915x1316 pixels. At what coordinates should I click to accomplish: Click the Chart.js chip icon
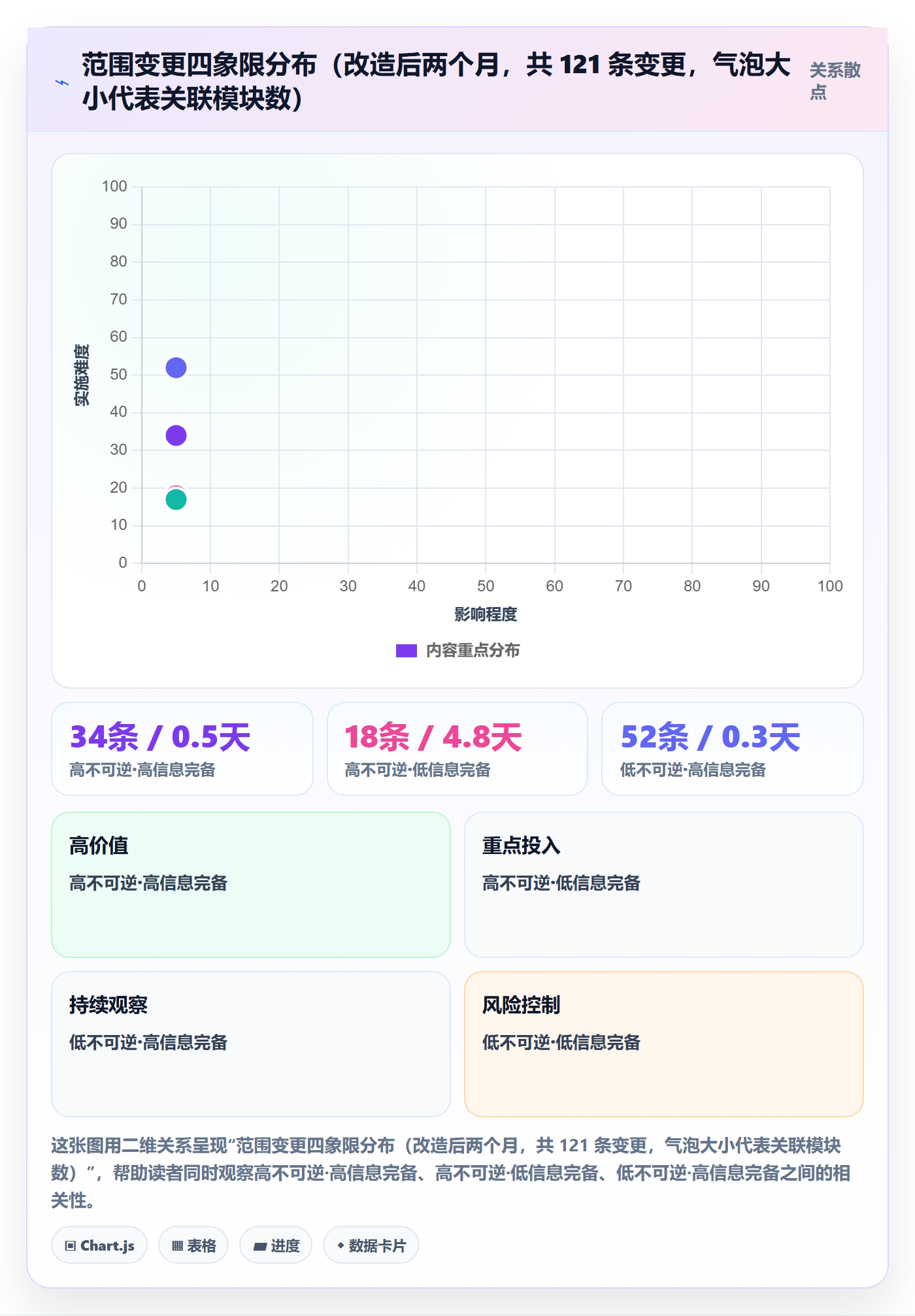[71, 1245]
